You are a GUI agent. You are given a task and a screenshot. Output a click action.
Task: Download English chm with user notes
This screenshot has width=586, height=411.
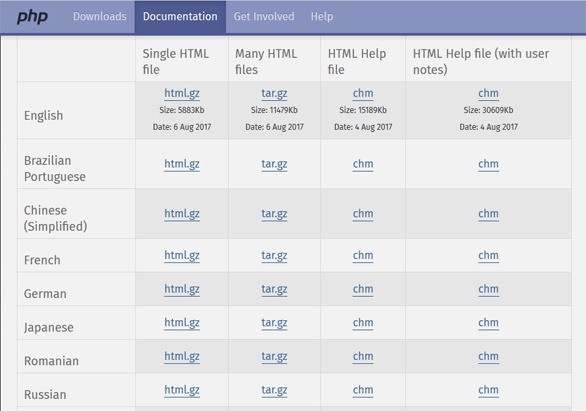click(488, 93)
